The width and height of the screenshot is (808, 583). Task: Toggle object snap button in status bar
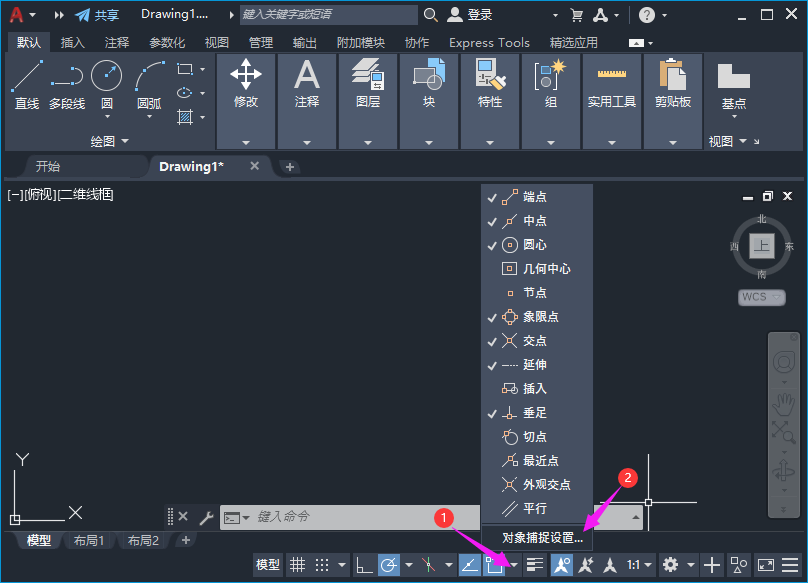click(x=494, y=565)
